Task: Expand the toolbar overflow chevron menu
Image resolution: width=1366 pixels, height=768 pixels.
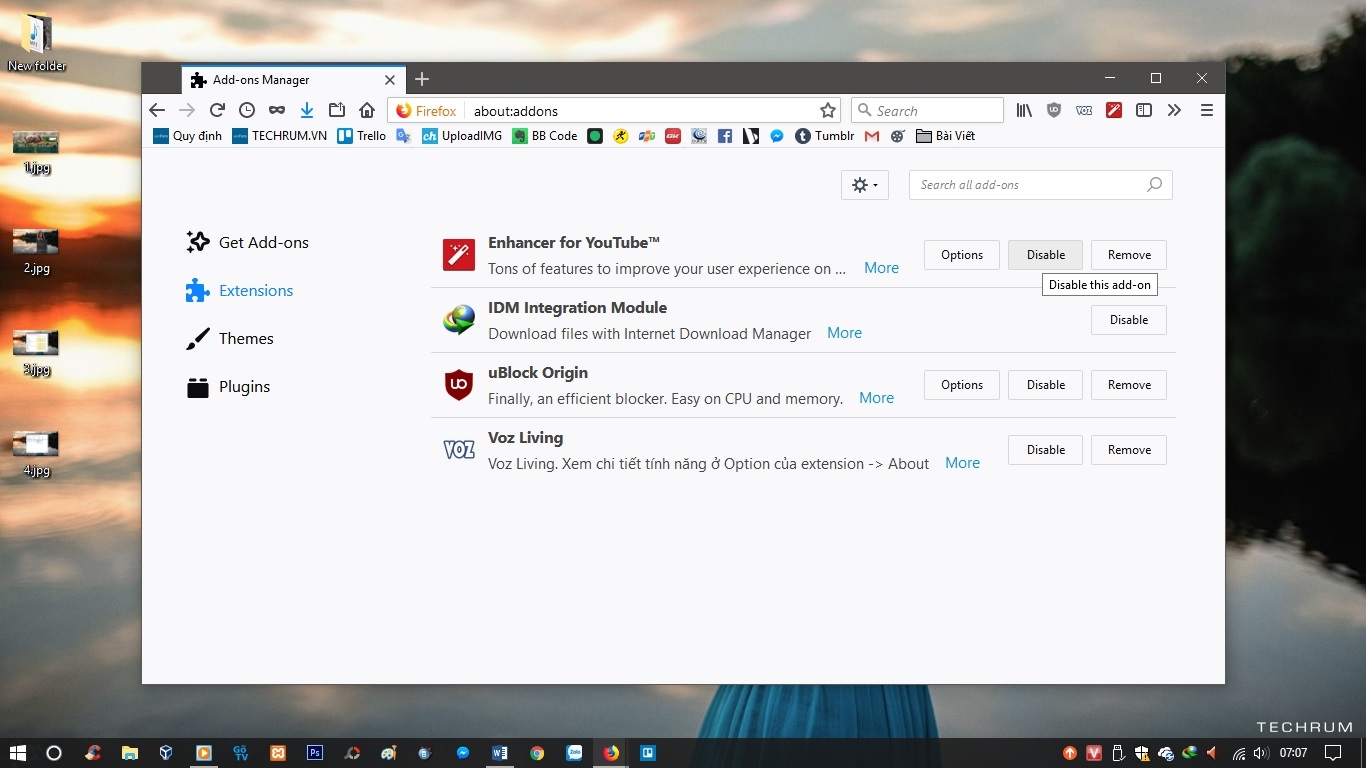Action: (1174, 111)
